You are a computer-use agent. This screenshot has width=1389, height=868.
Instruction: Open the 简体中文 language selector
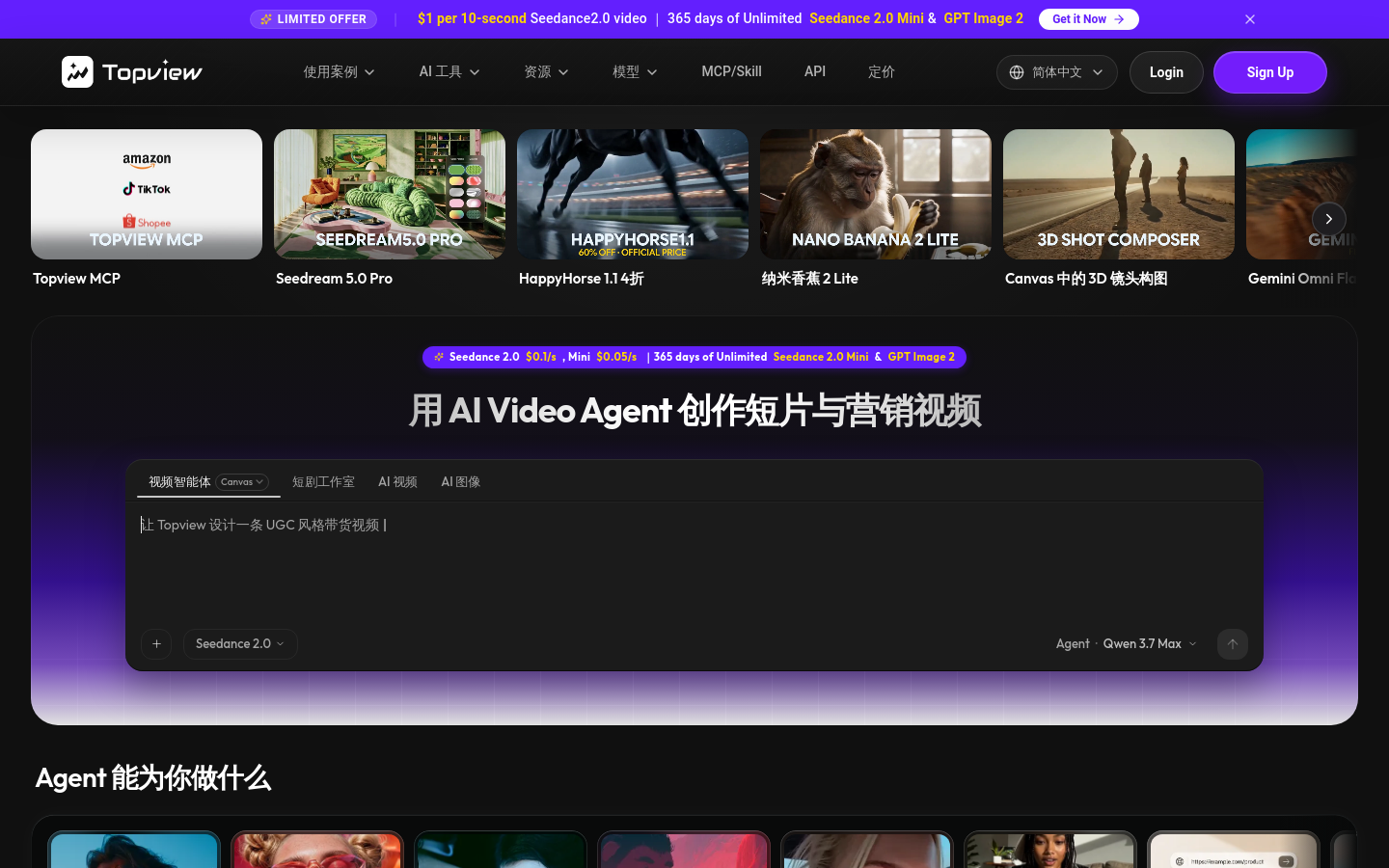click(x=1056, y=72)
